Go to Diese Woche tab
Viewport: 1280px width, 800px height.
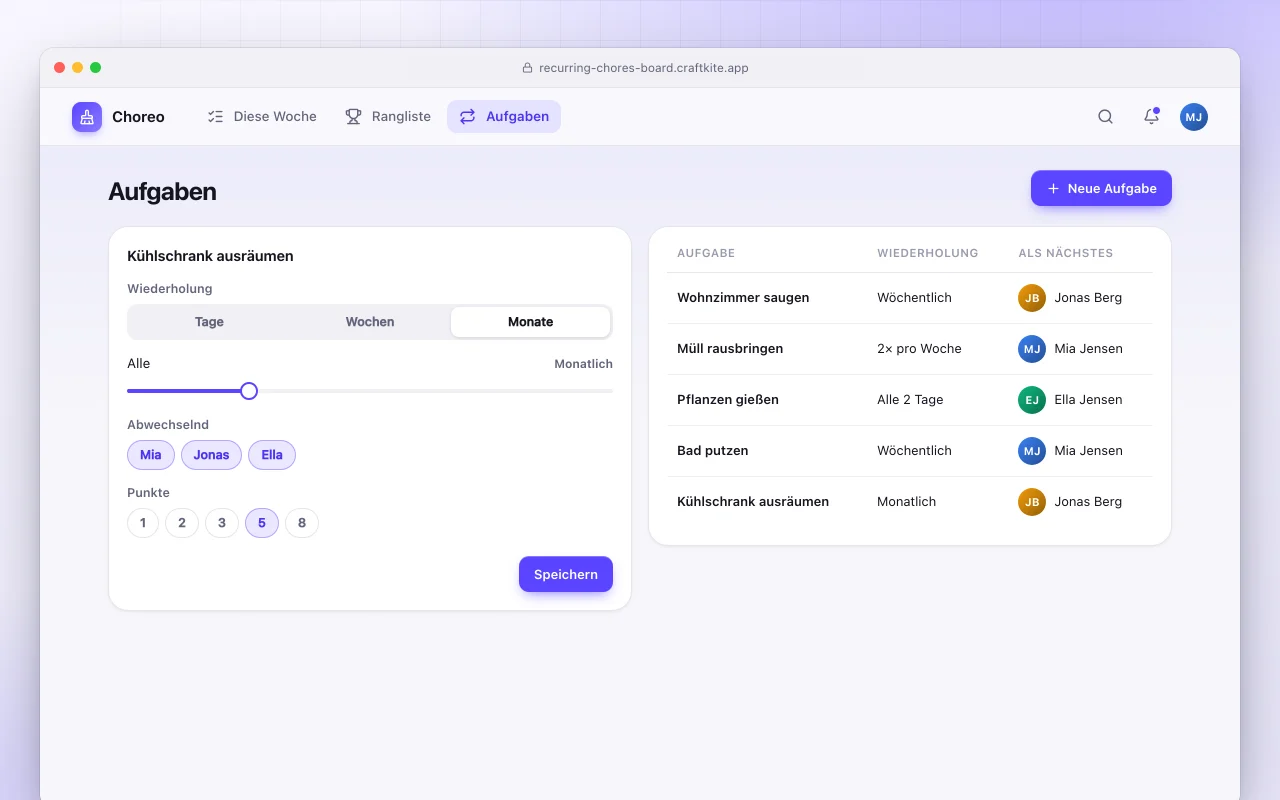262,117
